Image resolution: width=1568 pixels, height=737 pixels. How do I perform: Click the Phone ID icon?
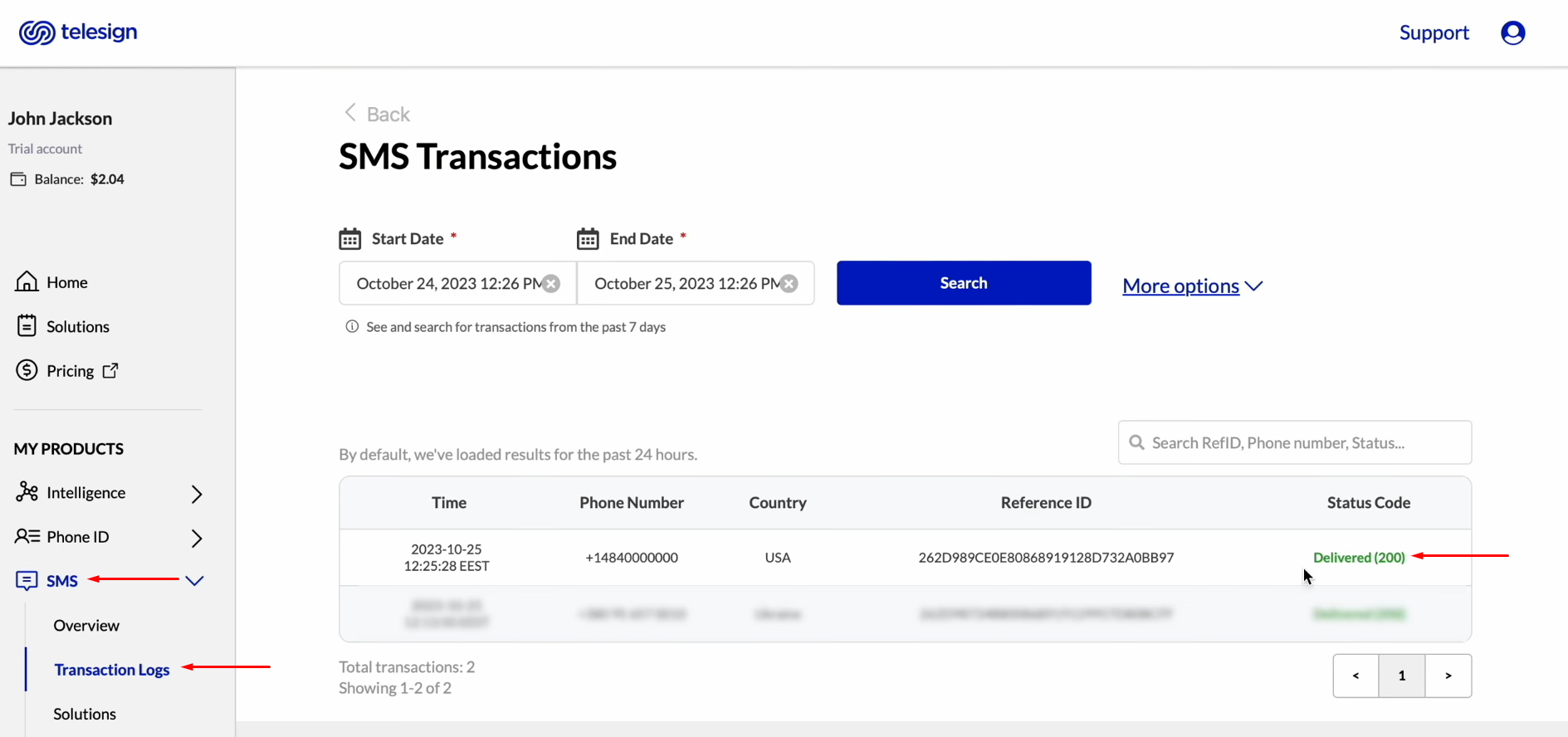click(27, 536)
